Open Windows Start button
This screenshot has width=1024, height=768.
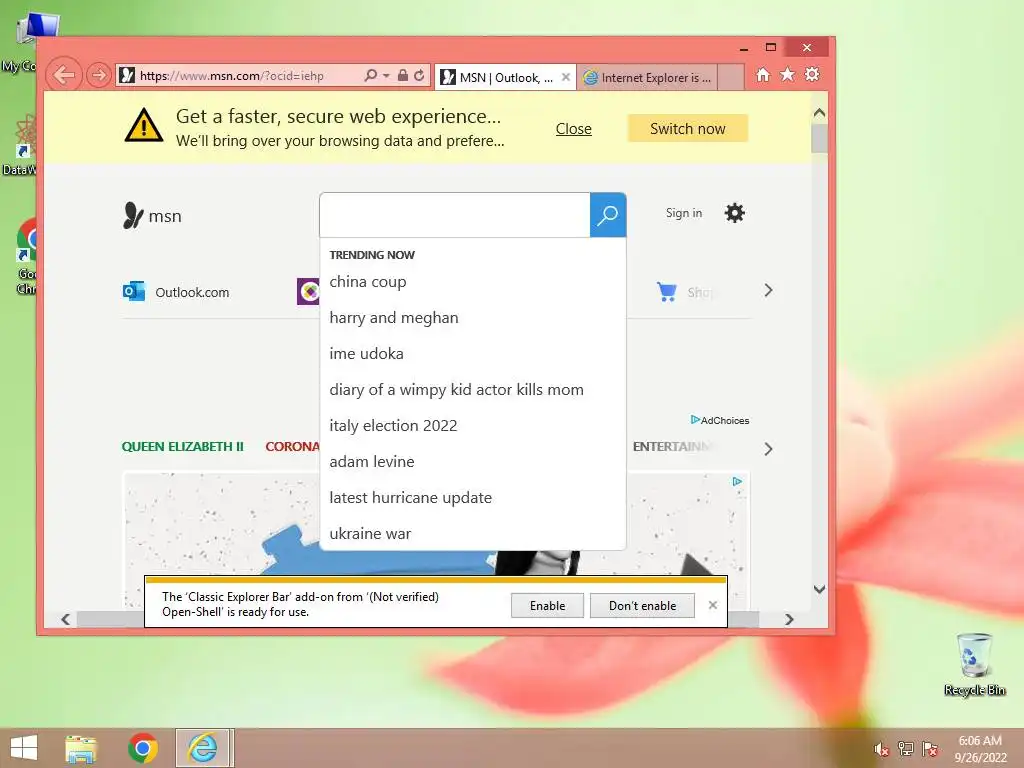point(24,748)
